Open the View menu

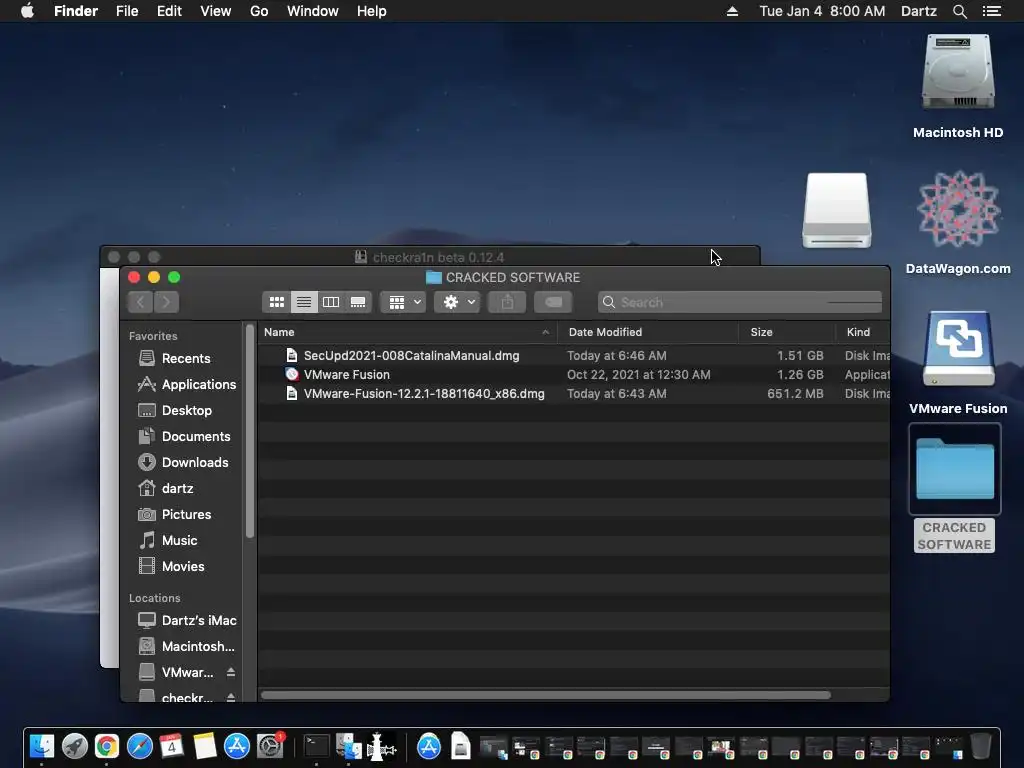click(216, 11)
